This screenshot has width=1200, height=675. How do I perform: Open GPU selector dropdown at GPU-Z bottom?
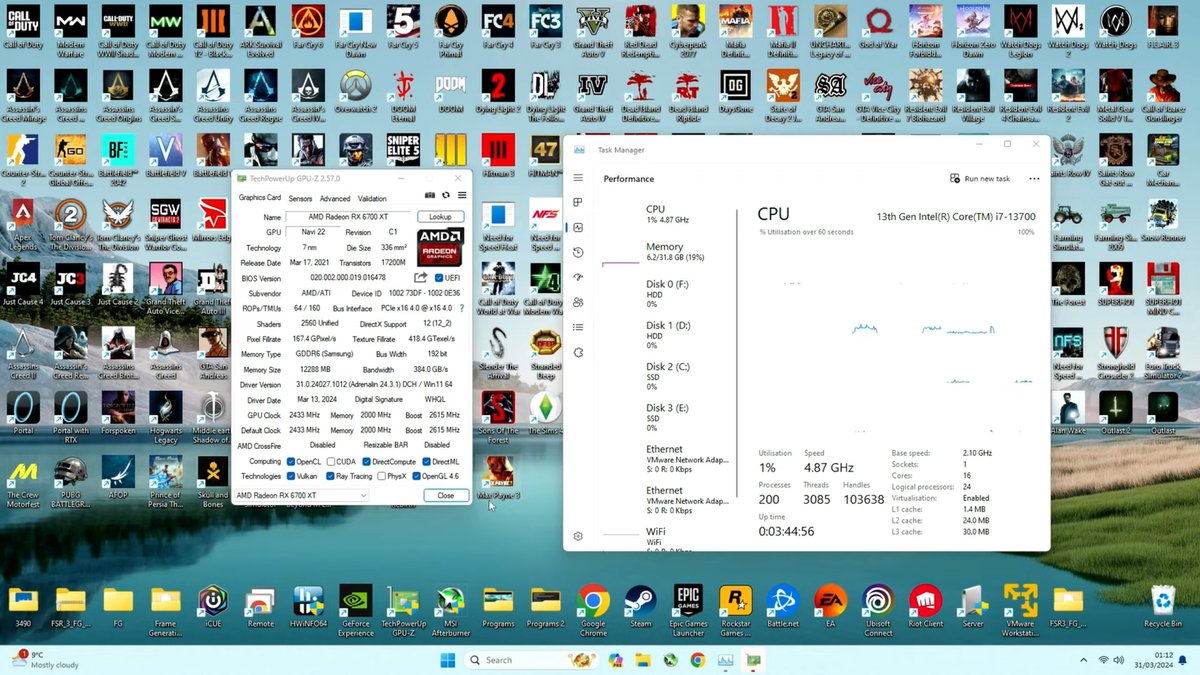tap(301, 495)
